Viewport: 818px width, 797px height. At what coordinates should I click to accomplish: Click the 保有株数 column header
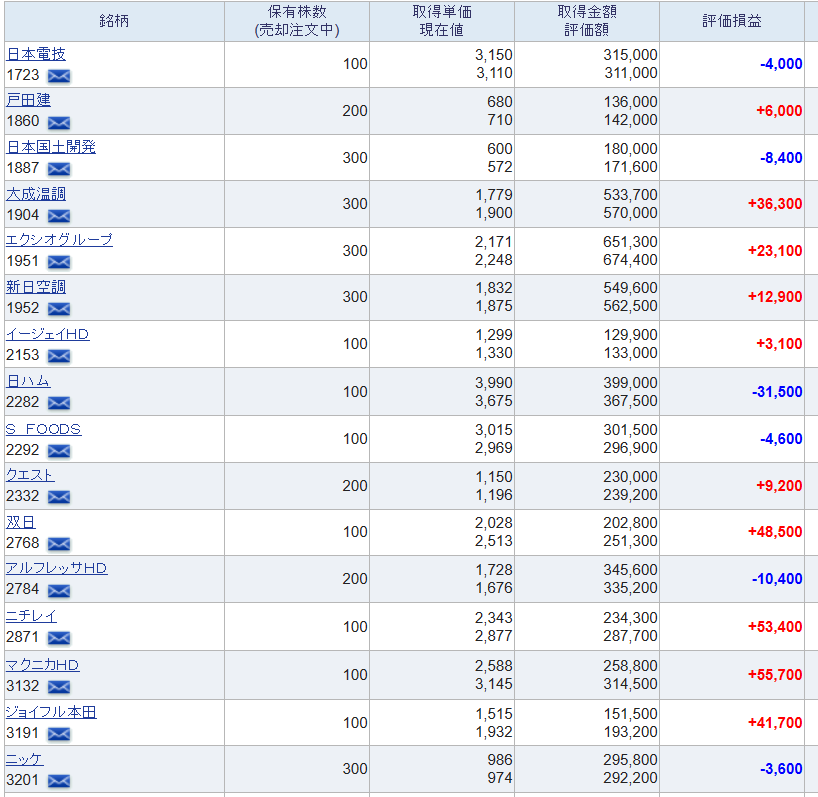click(297, 21)
